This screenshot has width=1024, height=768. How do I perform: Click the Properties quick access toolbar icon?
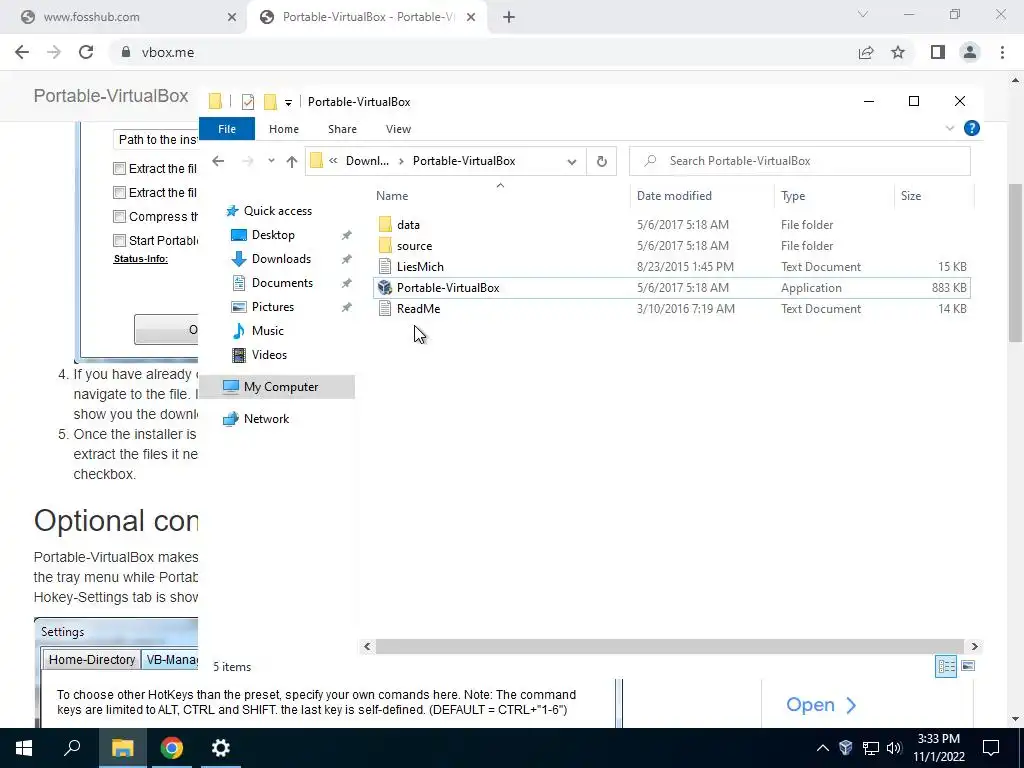(x=248, y=102)
